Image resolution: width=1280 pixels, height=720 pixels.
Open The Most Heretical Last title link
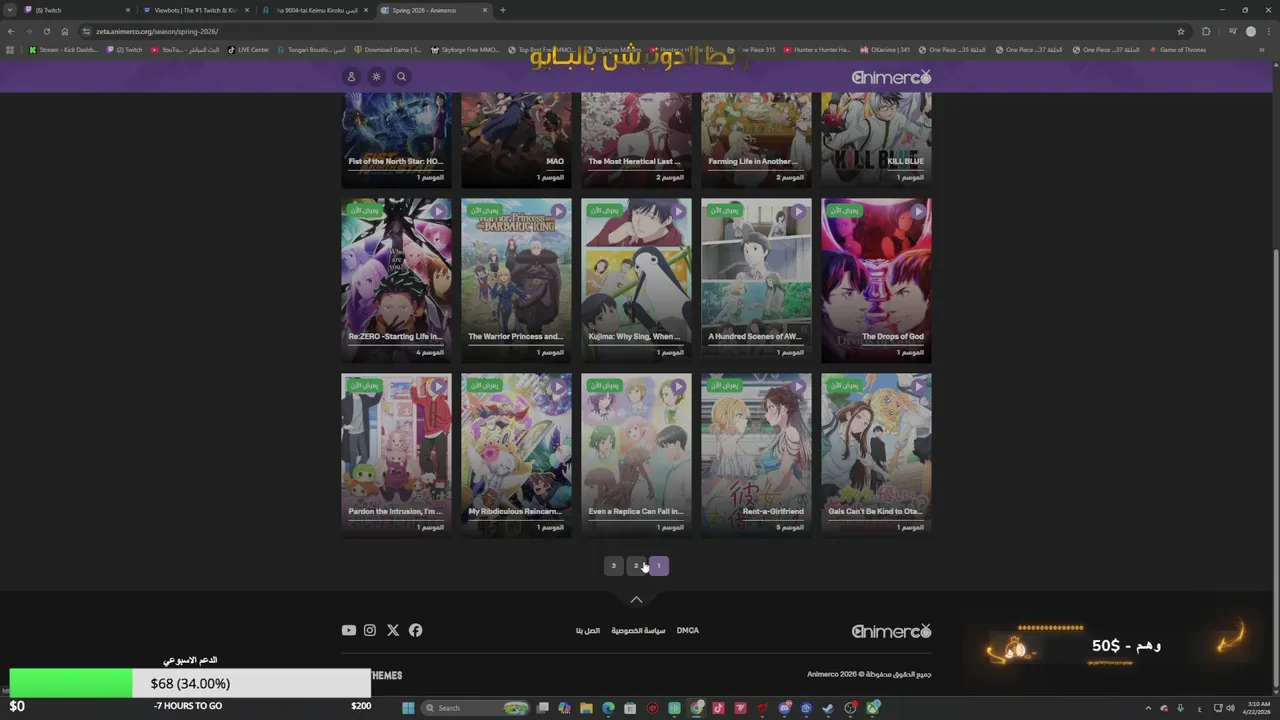(634, 161)
